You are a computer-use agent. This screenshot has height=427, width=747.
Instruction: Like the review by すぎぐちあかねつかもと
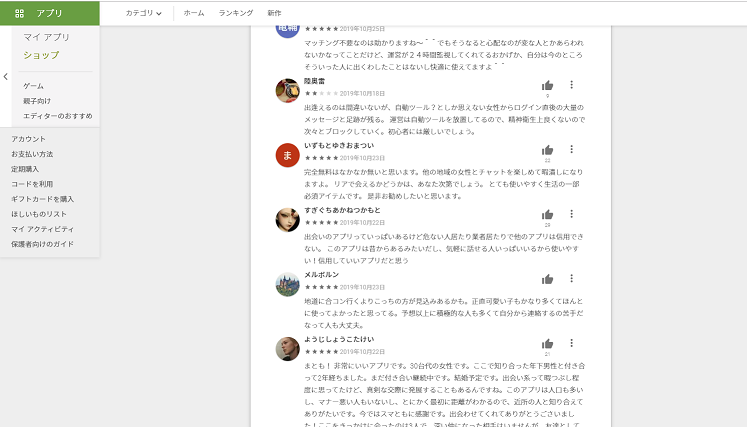[547, 214]
